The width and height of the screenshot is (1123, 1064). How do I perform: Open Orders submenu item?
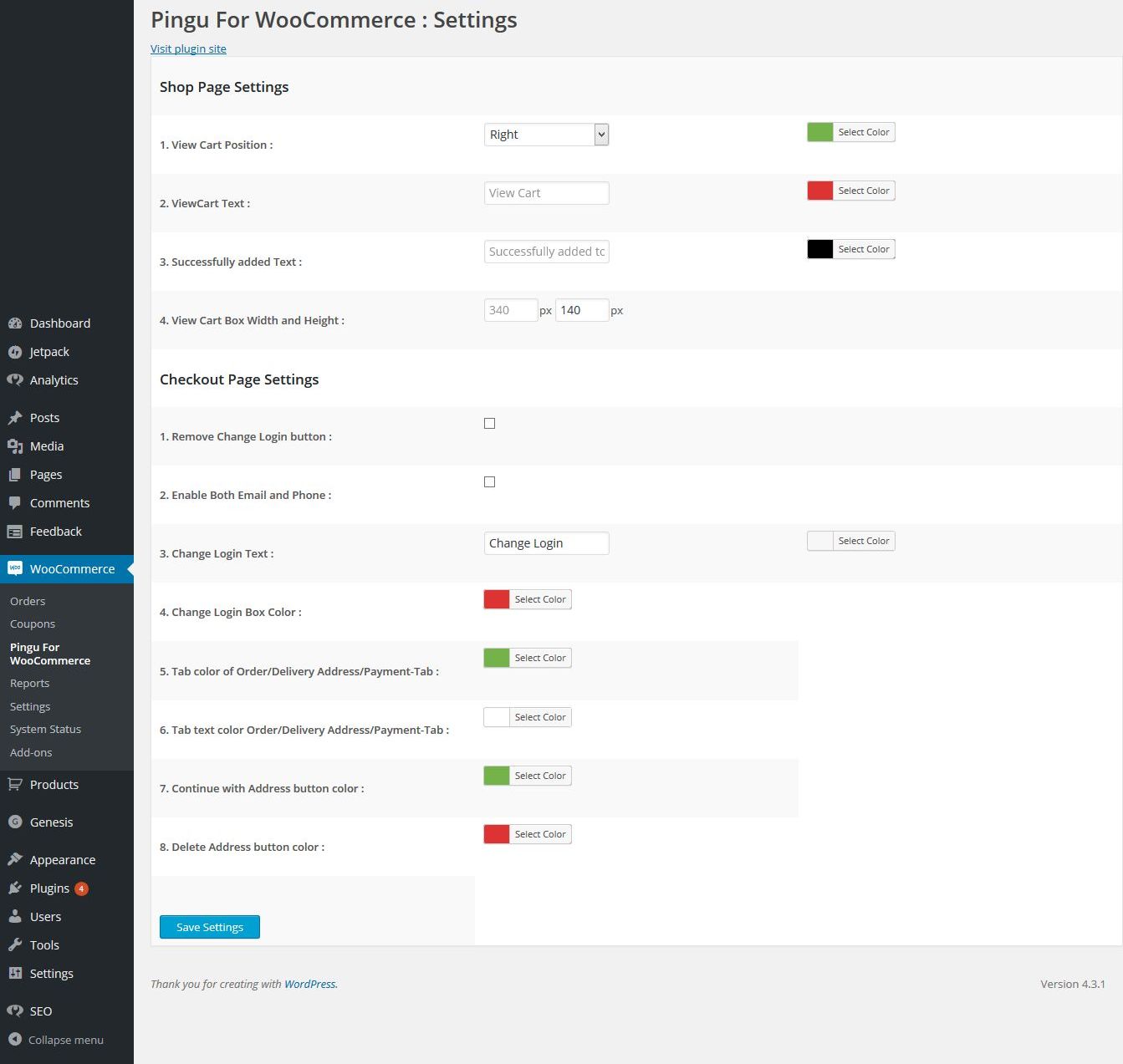pyautogui.click(x=28, y=601)
